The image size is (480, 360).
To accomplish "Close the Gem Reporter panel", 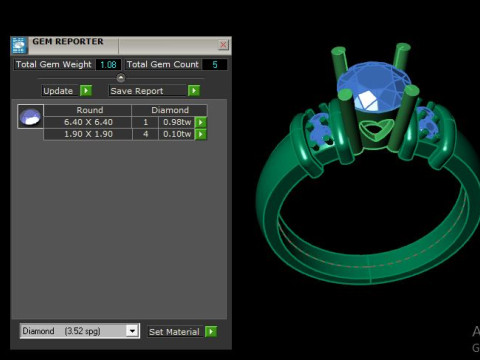I will 223,45.
